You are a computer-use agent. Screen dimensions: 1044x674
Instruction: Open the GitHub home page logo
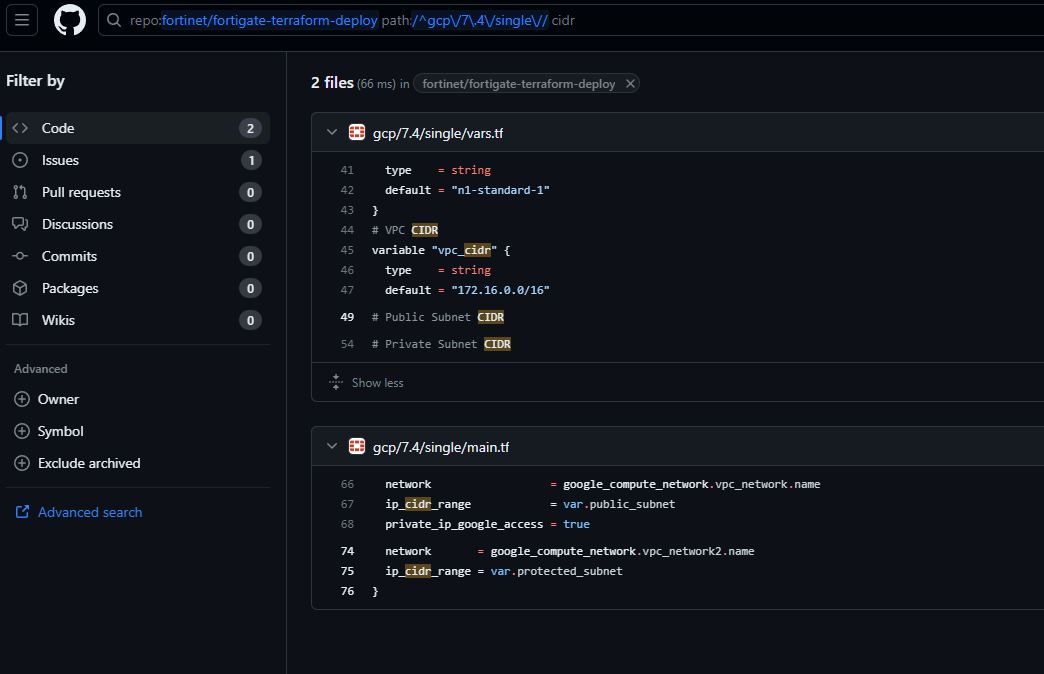click(68, 20)
